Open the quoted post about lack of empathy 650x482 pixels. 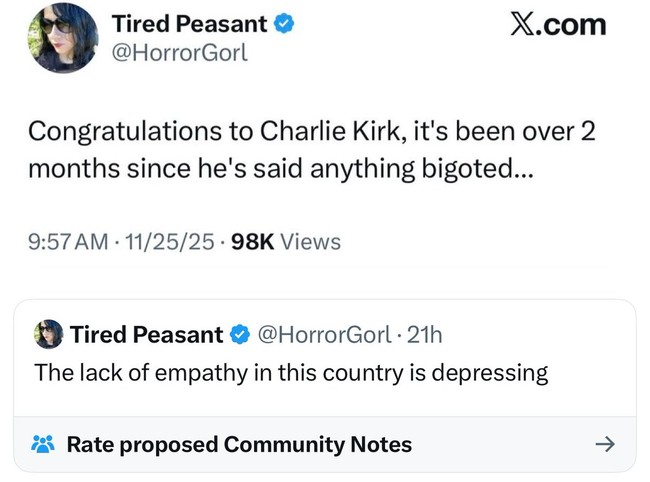291,373
